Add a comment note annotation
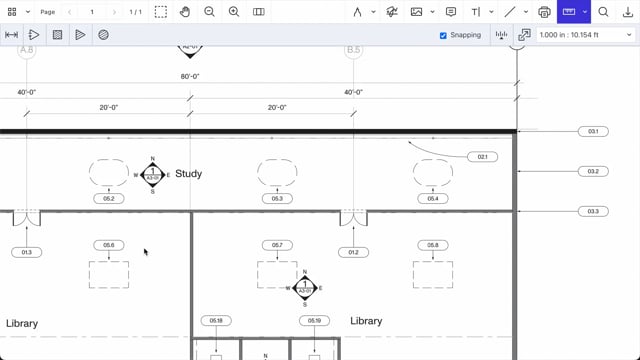The height and width of the screenshot is (360, 640). 451,12
